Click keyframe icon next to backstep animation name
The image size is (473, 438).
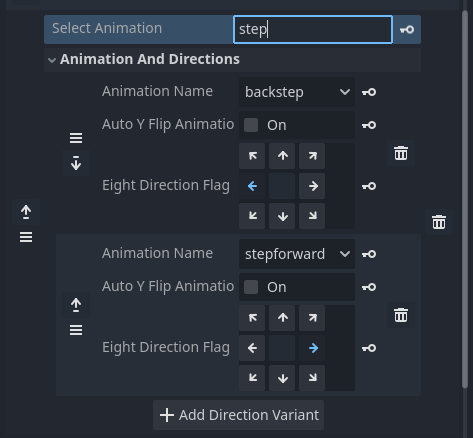pos(369,92)
